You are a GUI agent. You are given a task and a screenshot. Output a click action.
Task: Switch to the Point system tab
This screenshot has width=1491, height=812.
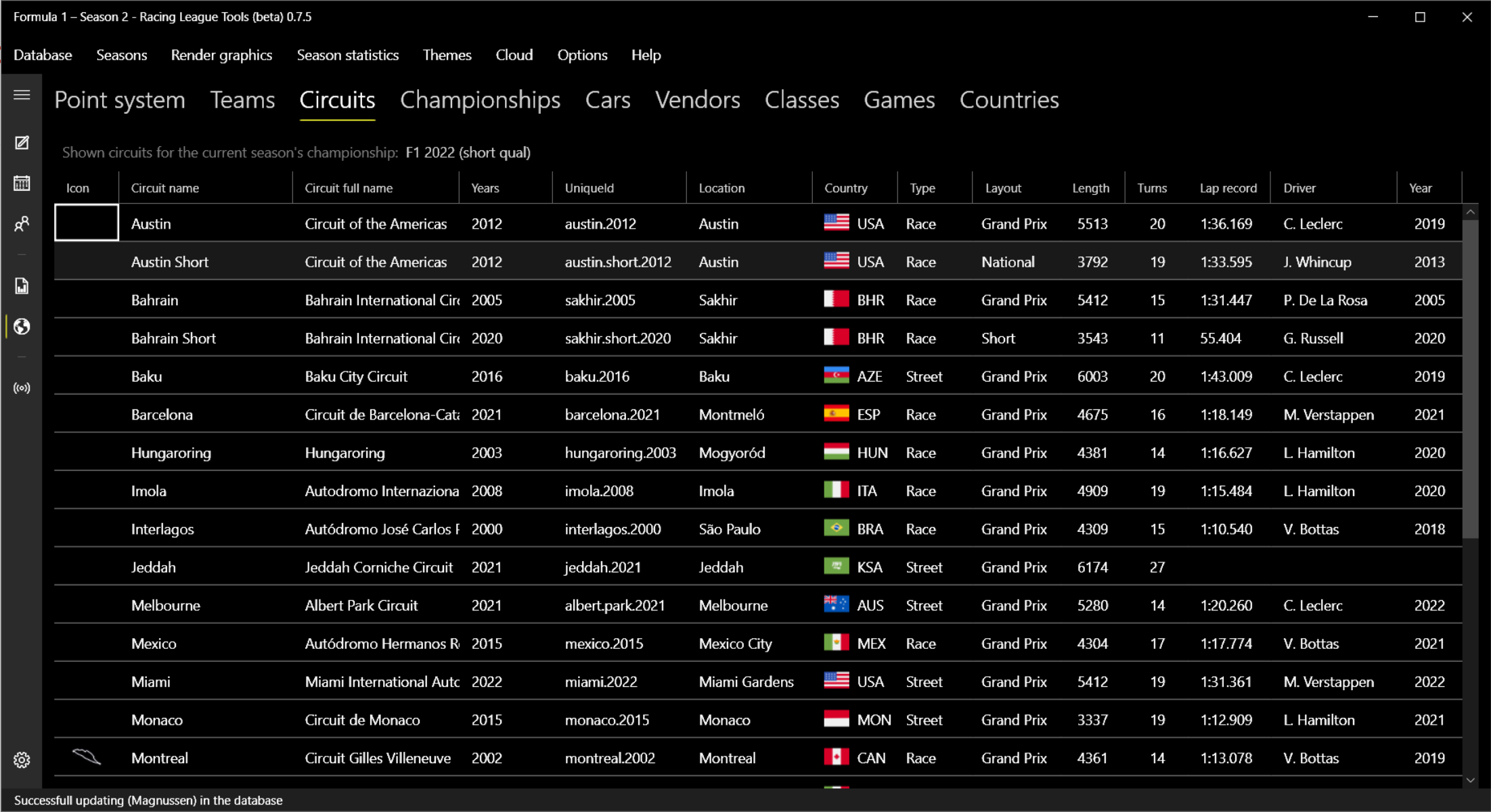click(120, 100)
